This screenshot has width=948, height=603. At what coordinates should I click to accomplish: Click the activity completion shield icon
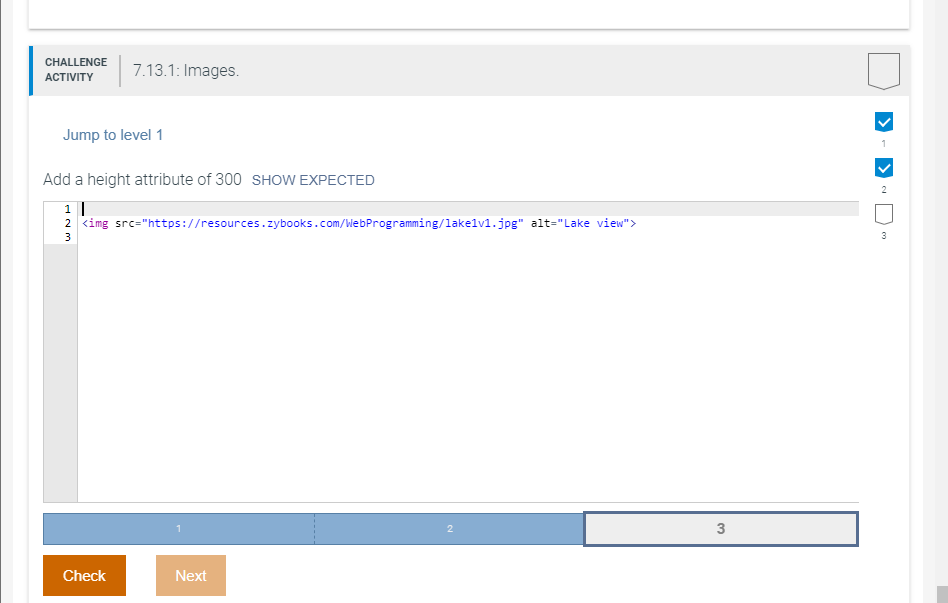884,70
